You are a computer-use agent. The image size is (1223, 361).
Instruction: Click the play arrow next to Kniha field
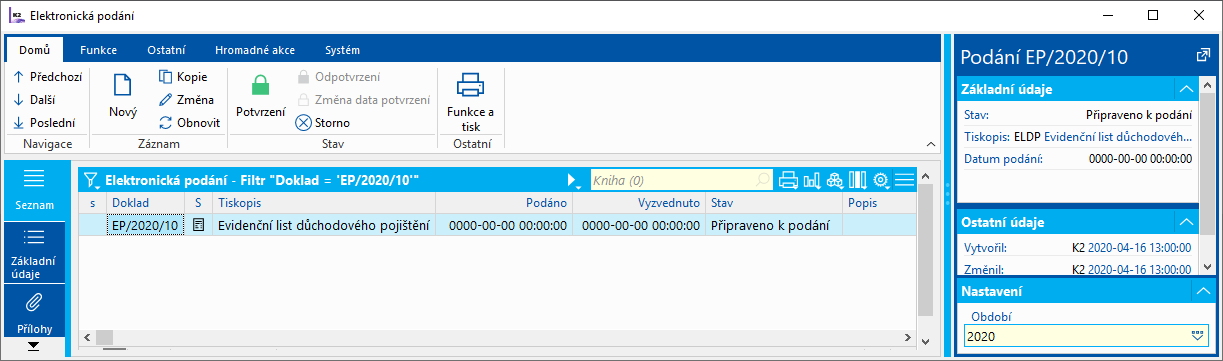coord(573,180)
